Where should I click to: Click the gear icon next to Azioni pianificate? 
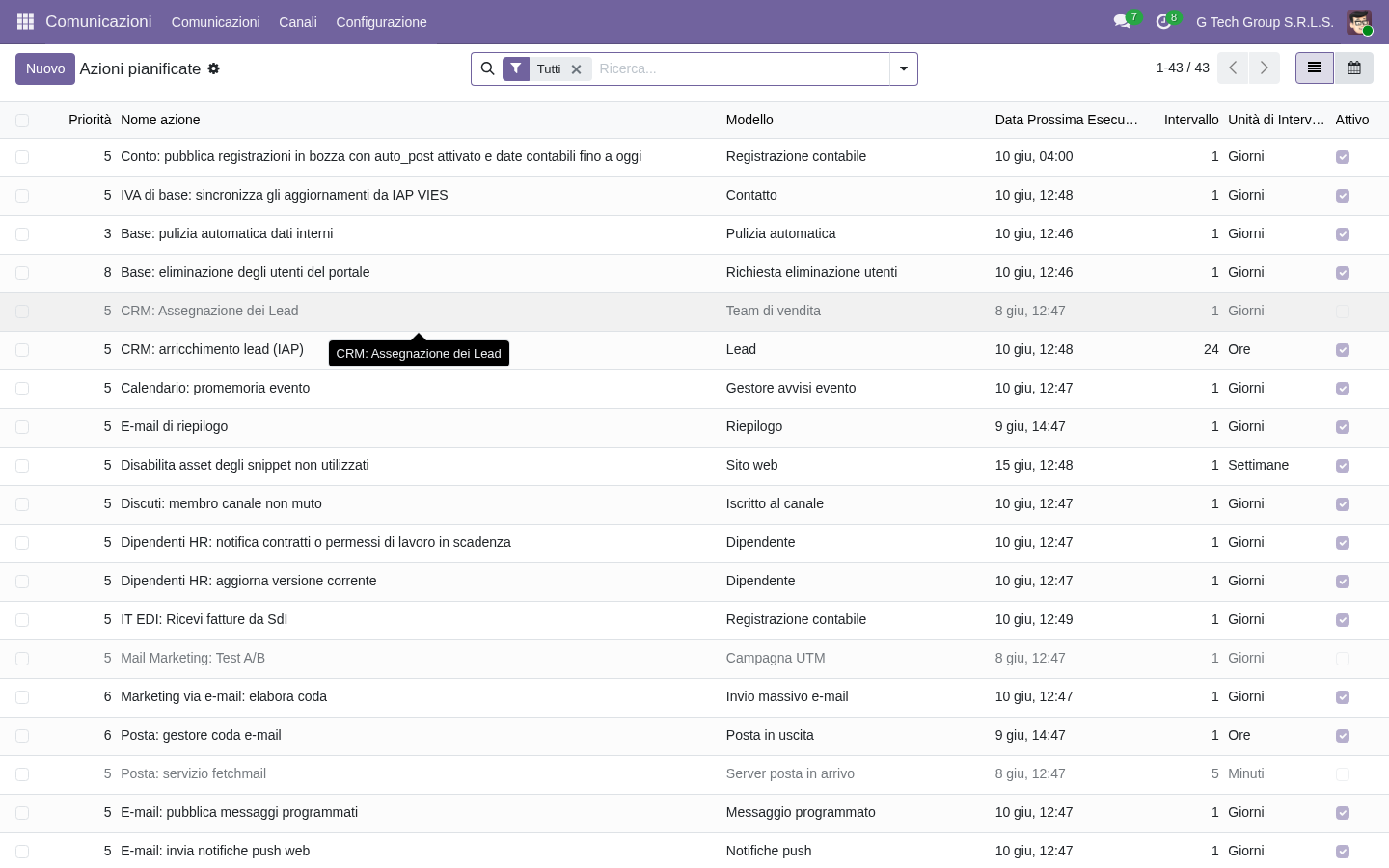214,68
